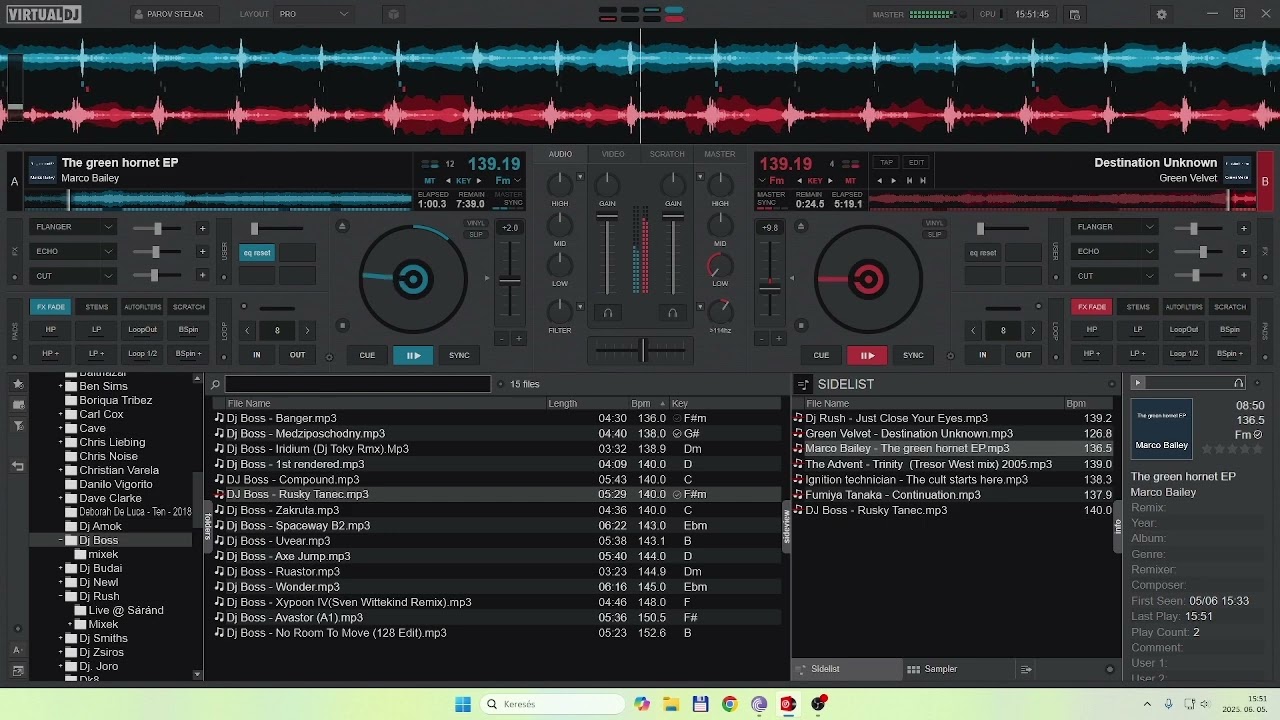1280x720 pixels.
Task: Click deck A pitch fader
Action: (x=510, y=281)
